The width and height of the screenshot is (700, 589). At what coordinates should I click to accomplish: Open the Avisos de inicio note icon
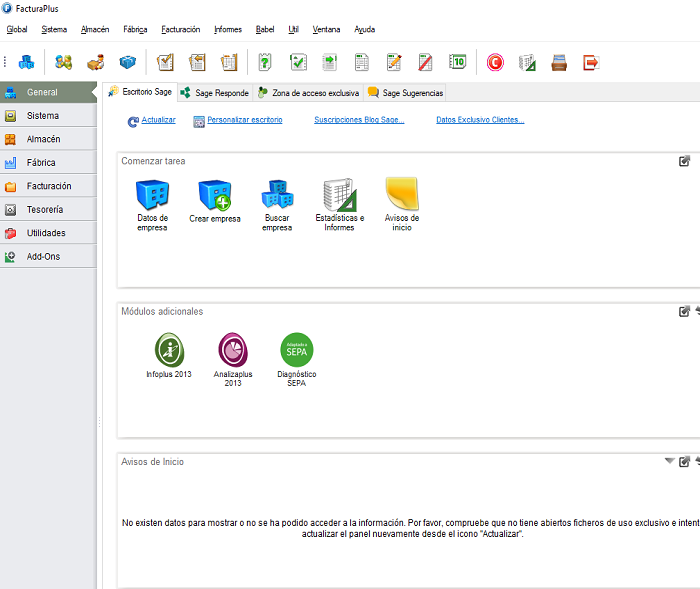401,194
